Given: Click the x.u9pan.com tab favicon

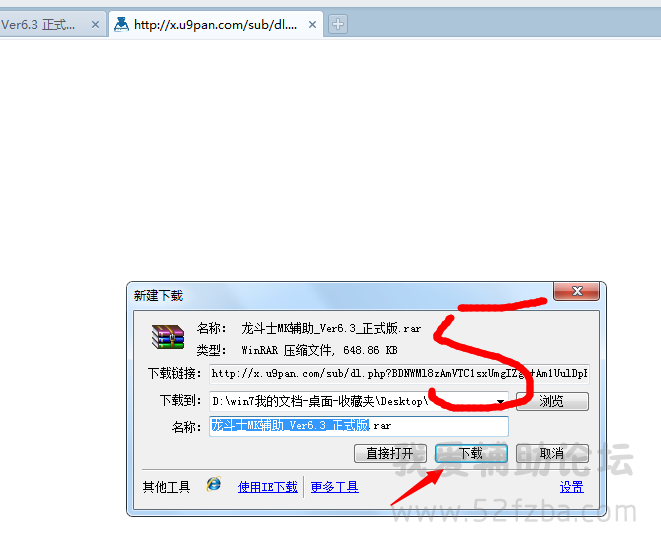Looking at the screenshot, I should [121, 24].
